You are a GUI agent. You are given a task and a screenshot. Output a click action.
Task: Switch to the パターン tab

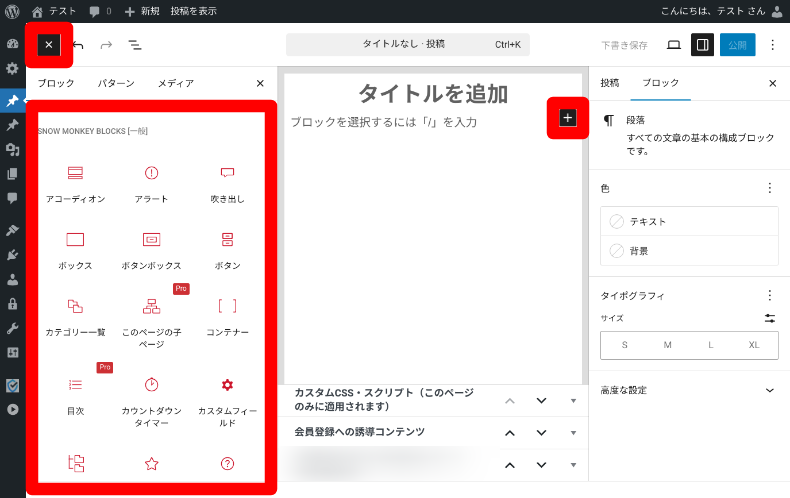pos(116,84)
